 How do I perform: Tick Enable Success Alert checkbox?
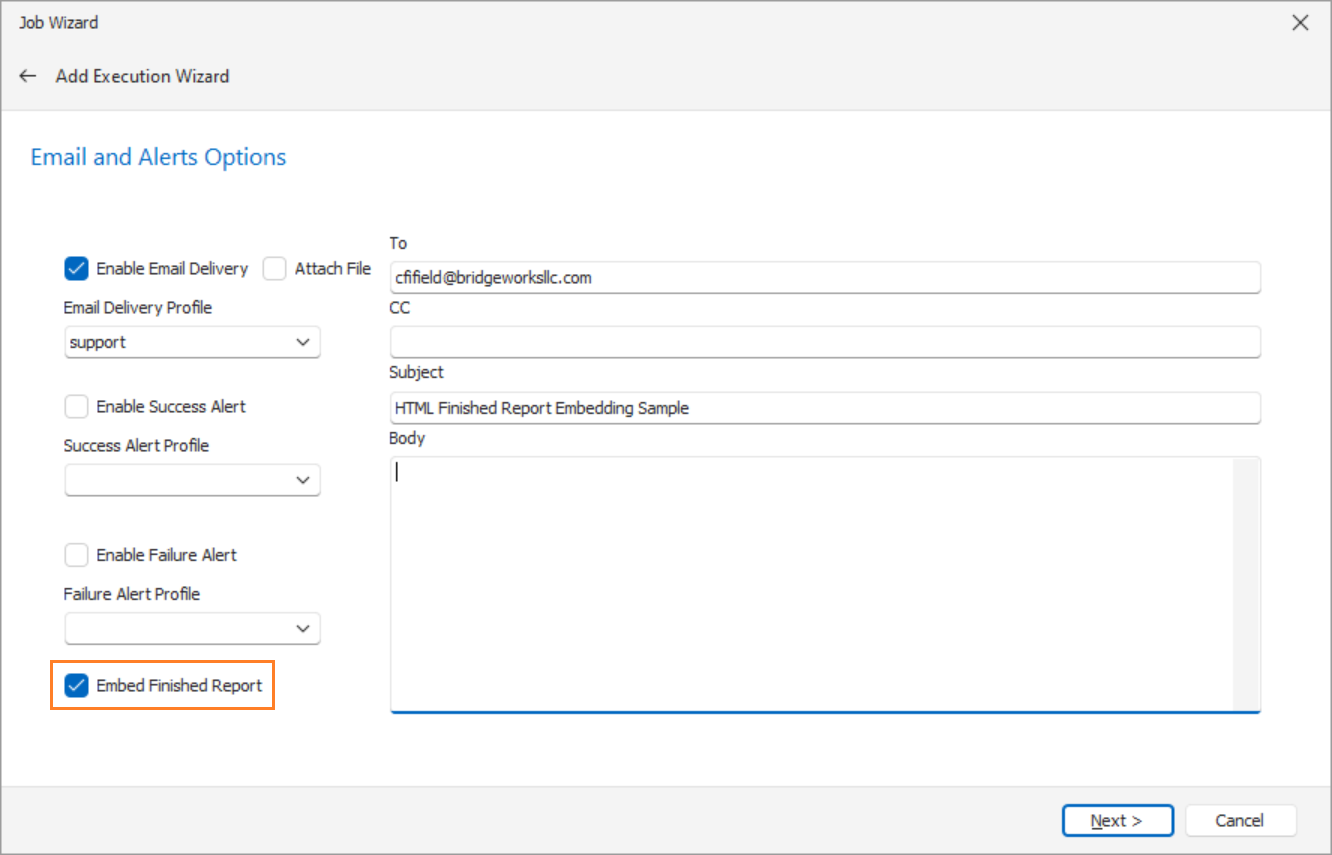tap(76, 406)
